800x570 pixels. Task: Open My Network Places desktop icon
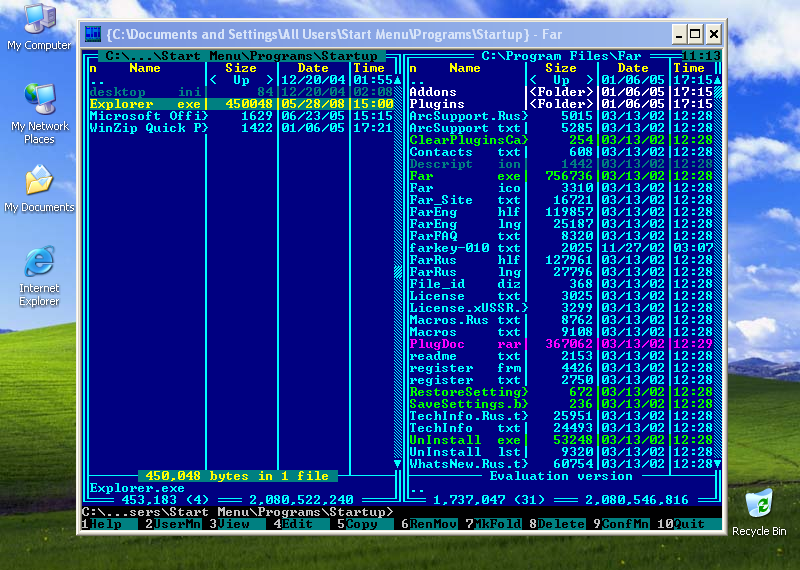(x=39, y=114)
